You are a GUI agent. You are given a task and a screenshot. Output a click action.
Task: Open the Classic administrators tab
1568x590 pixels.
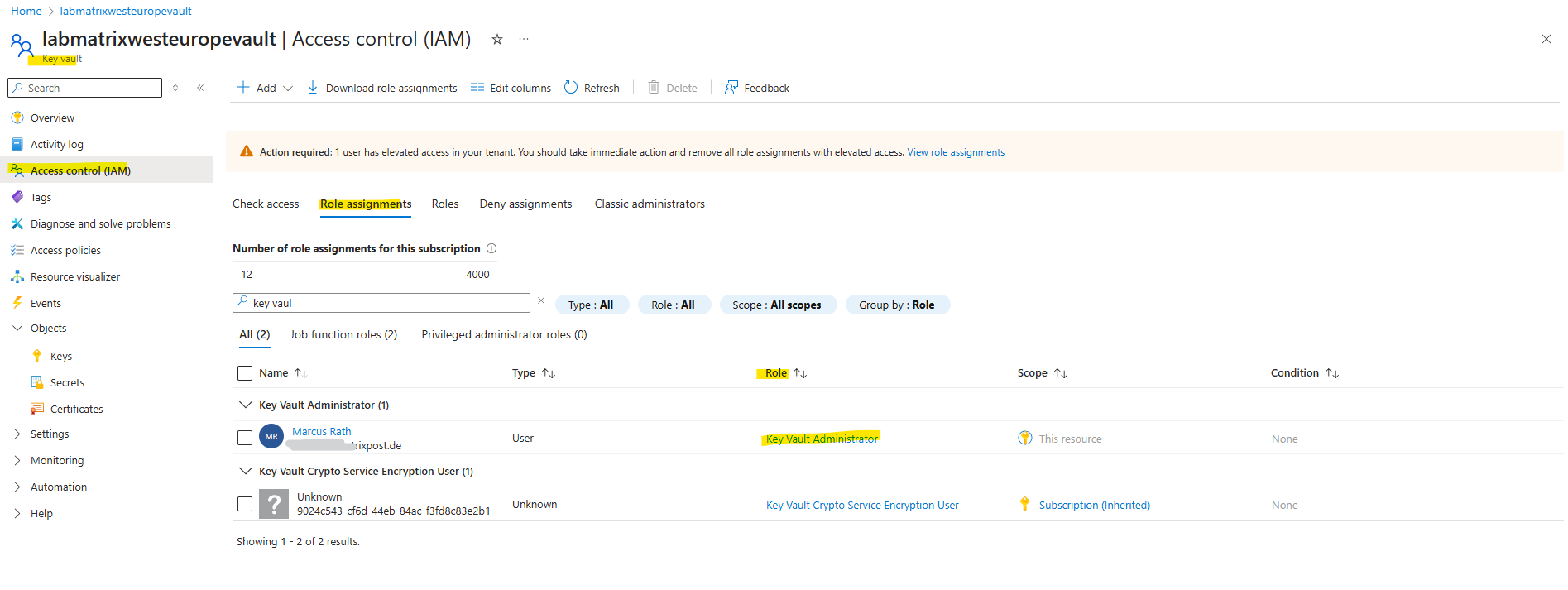[x=650, y=204]
